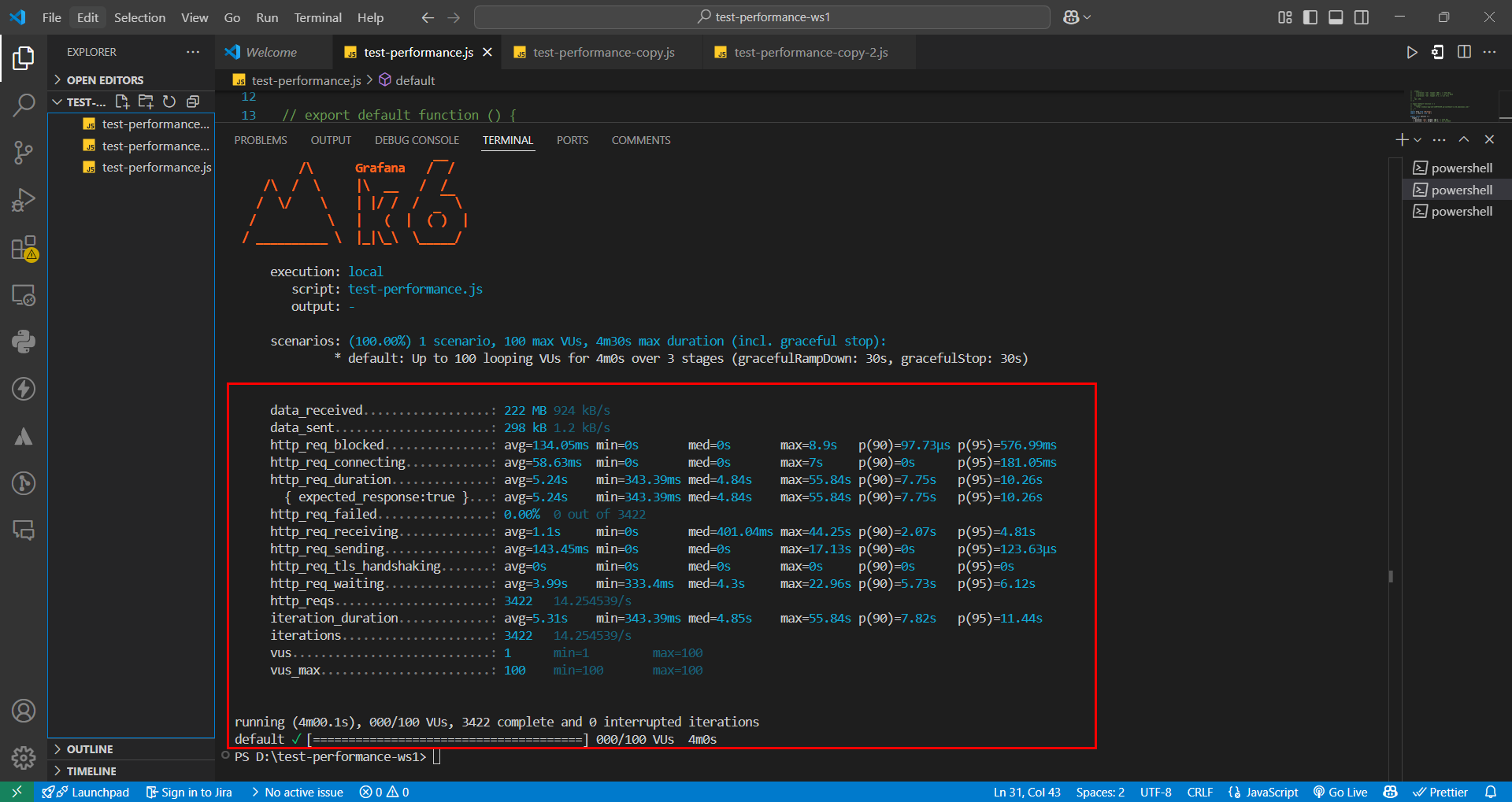
Task: Switch to the PROBLEMS tab
Action: point(261,140)
